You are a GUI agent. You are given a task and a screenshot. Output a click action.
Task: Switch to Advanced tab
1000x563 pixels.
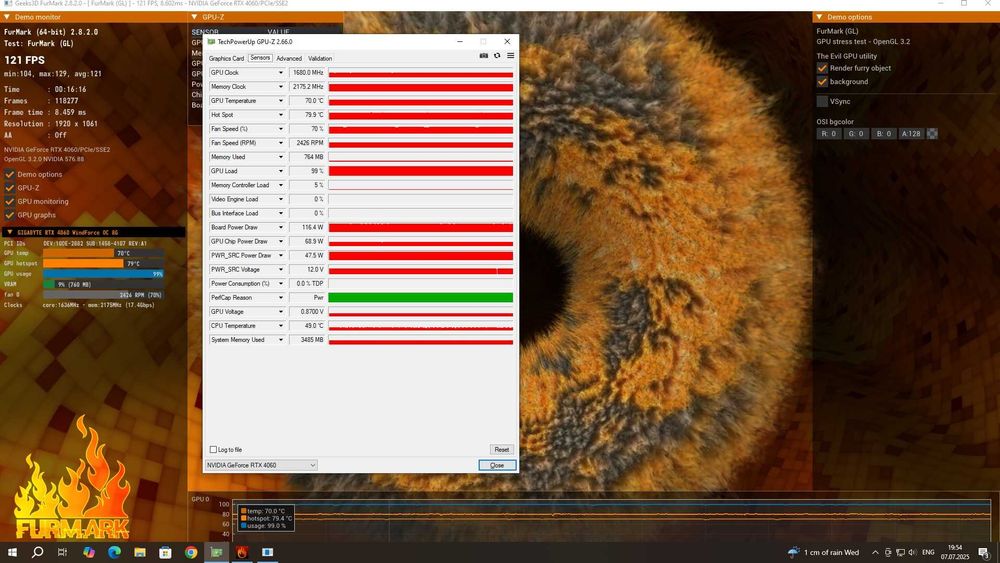289,58
